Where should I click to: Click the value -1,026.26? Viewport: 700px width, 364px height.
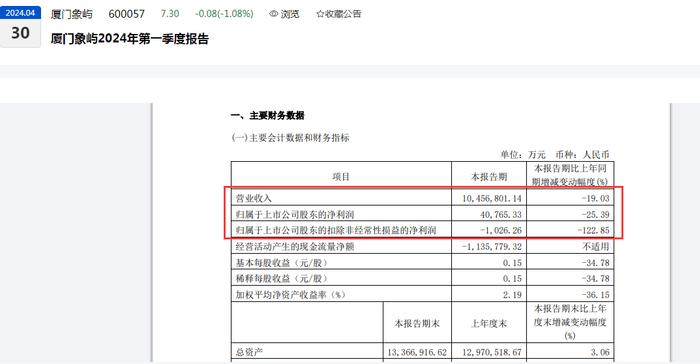501,230
